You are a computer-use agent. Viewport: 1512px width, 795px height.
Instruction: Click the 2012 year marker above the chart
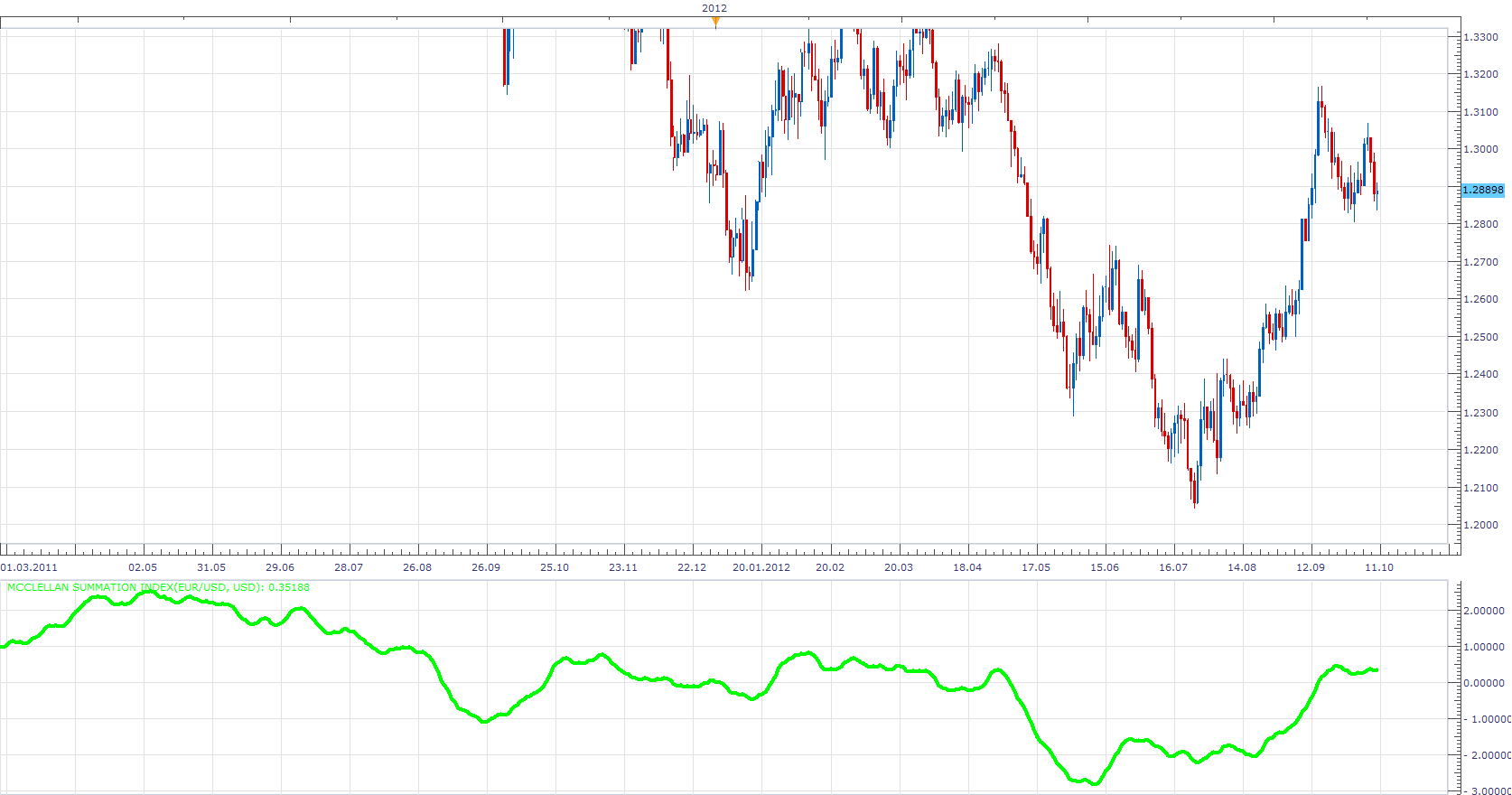point(714,8)
